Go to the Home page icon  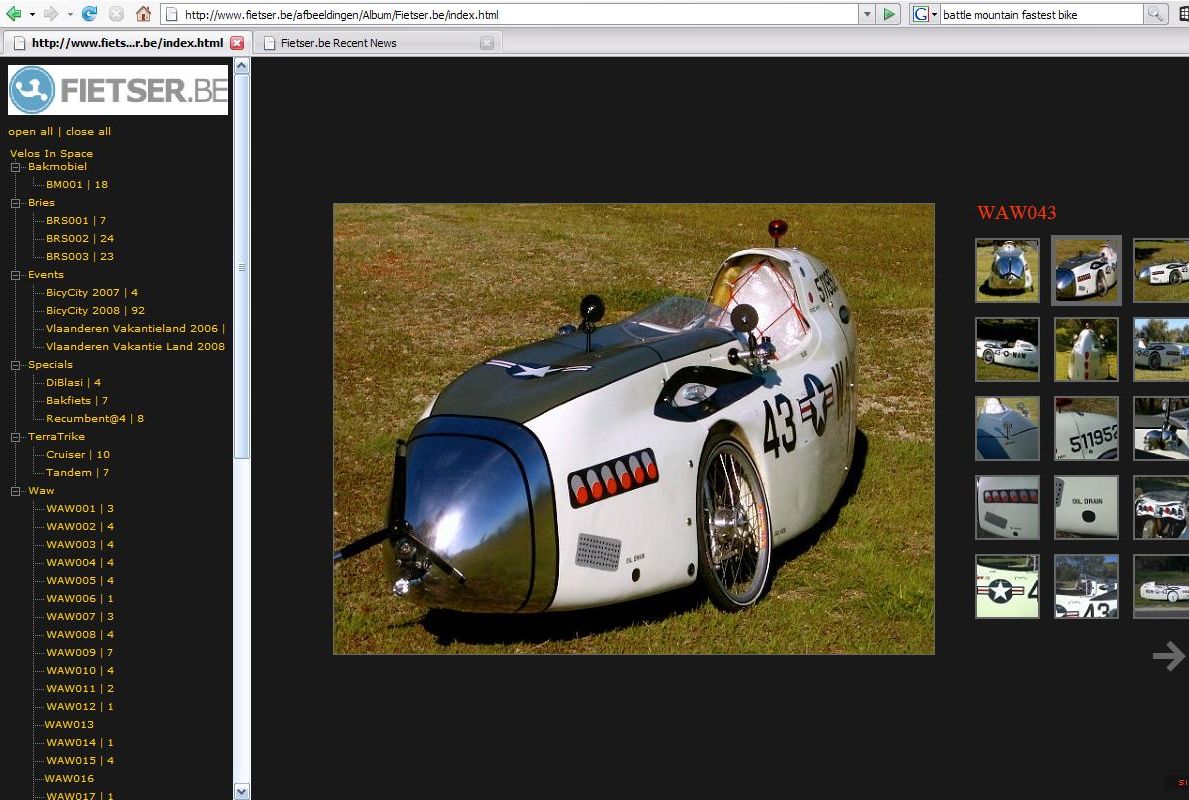(143, 14)
